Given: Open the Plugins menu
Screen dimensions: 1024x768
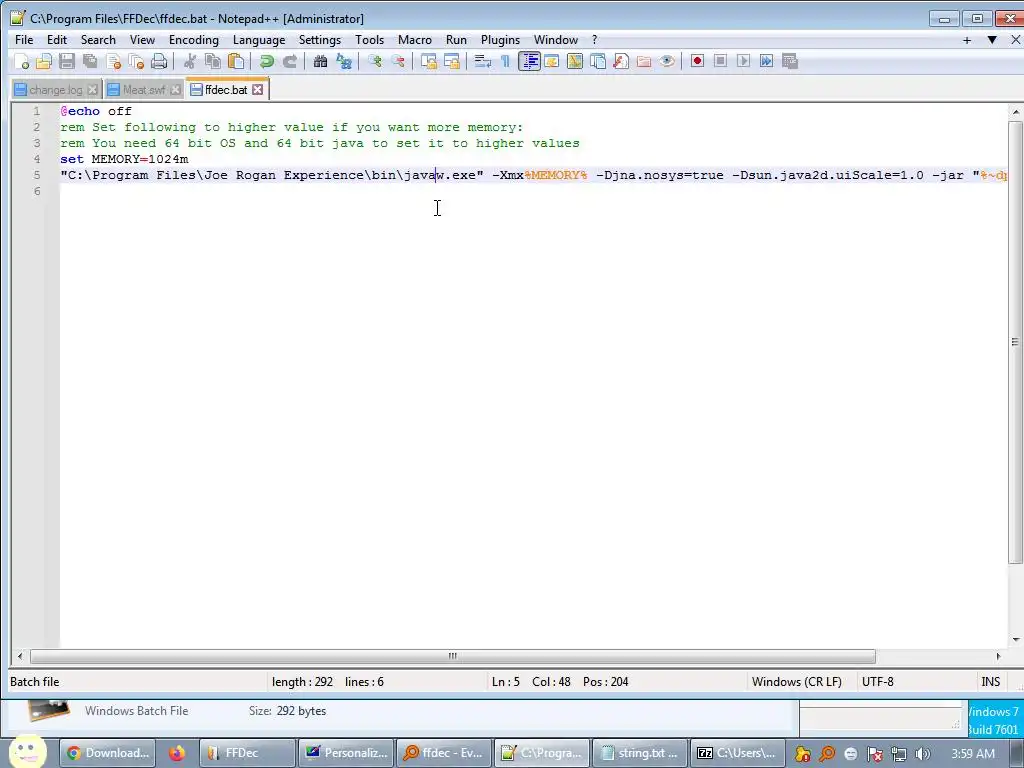Looking at the screenshot, I should [500, 40].
